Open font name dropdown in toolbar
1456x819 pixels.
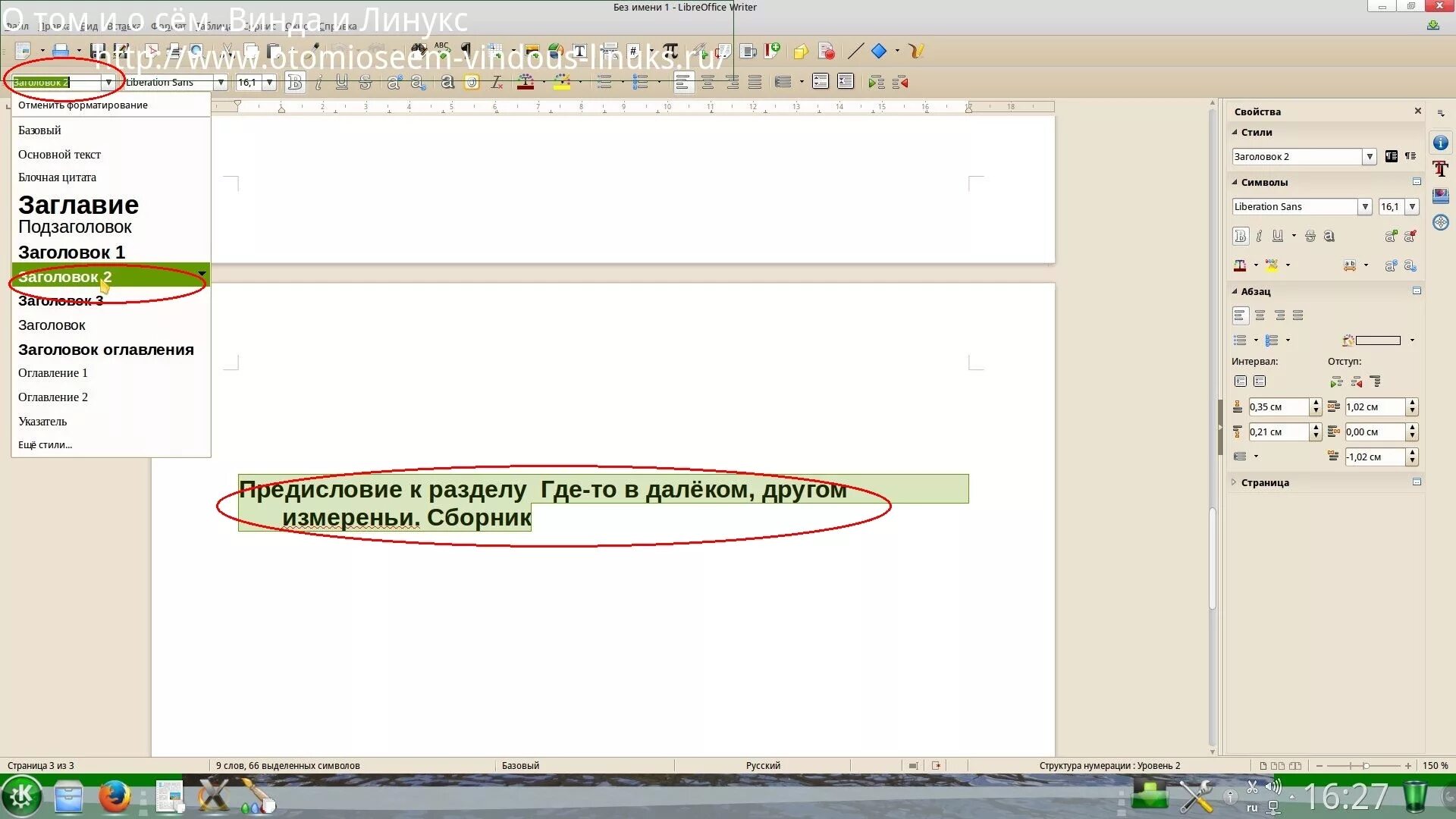point(221,82)
